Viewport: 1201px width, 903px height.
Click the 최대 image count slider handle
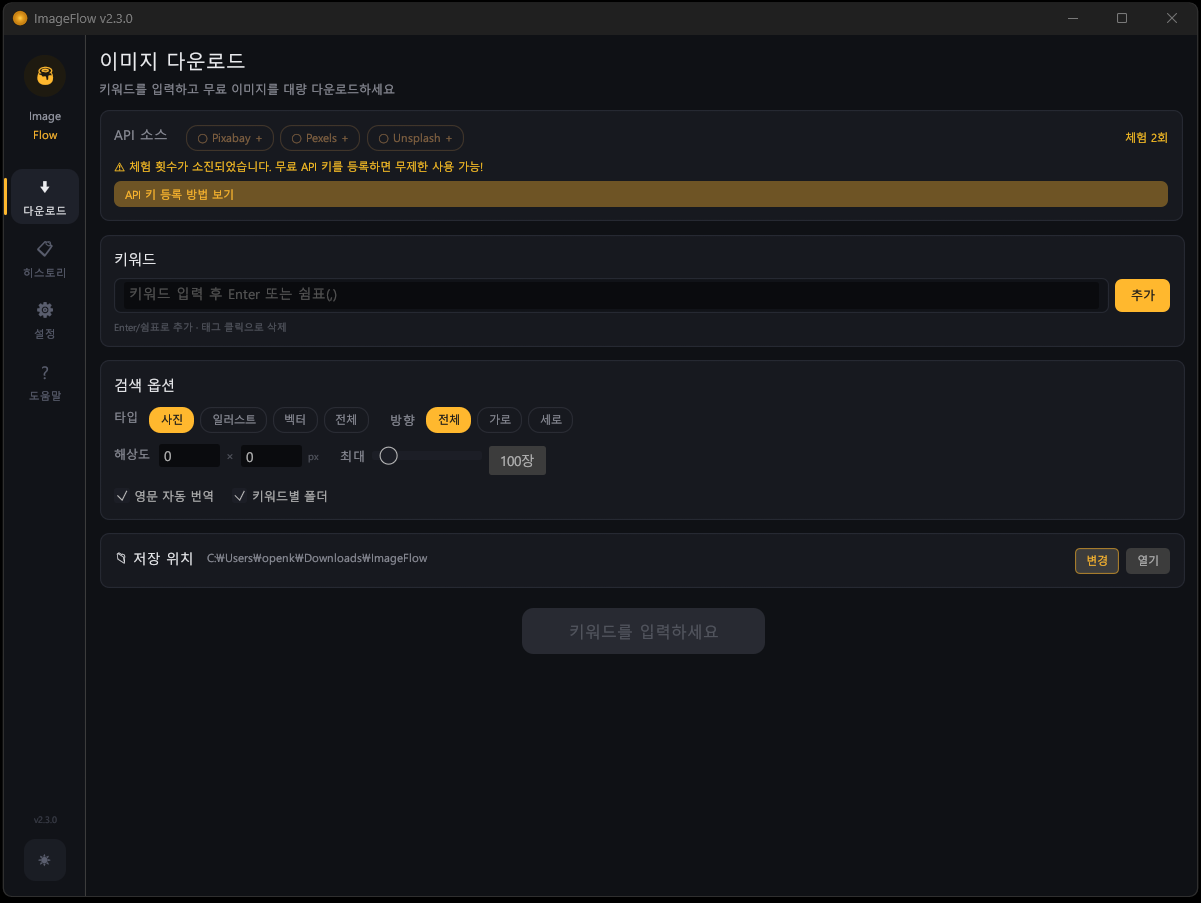pos(389,456)
